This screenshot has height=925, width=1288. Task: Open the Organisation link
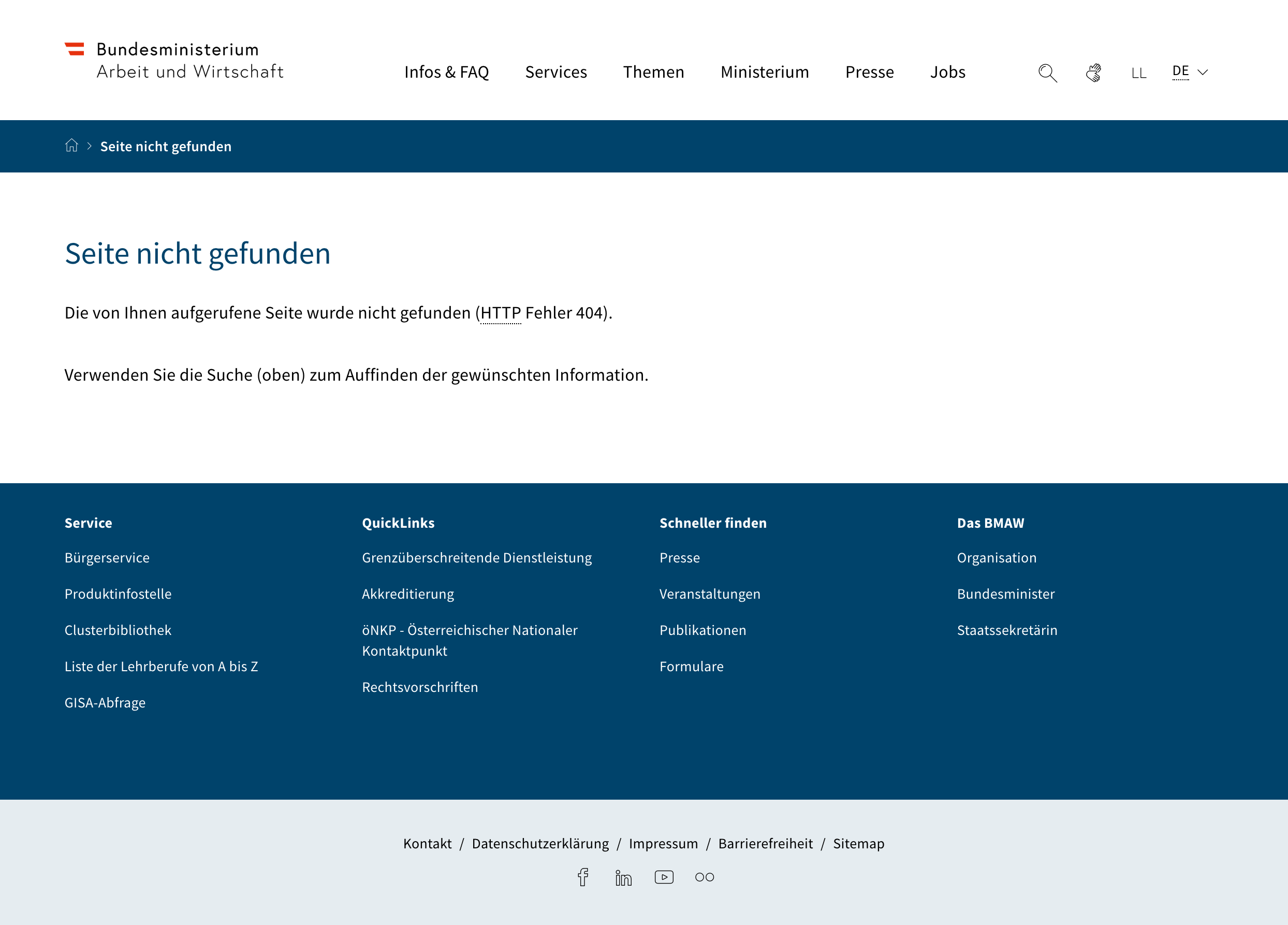[997, 557]
